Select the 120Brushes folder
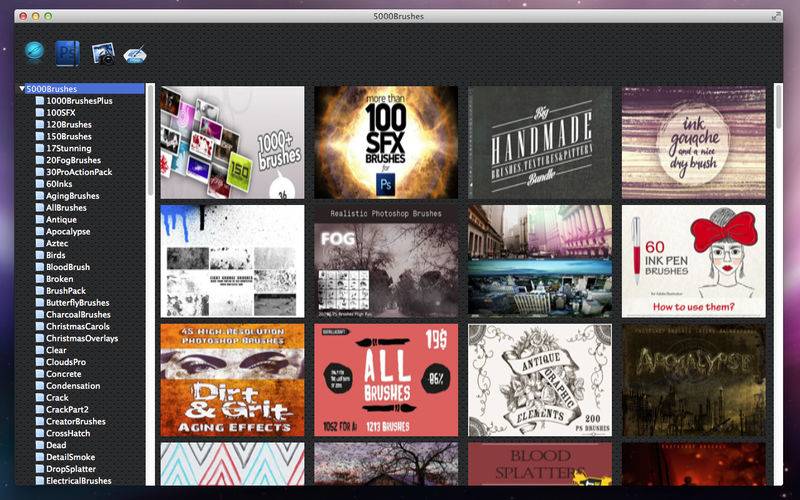800x500 pixels. click(x=64, y=124)
